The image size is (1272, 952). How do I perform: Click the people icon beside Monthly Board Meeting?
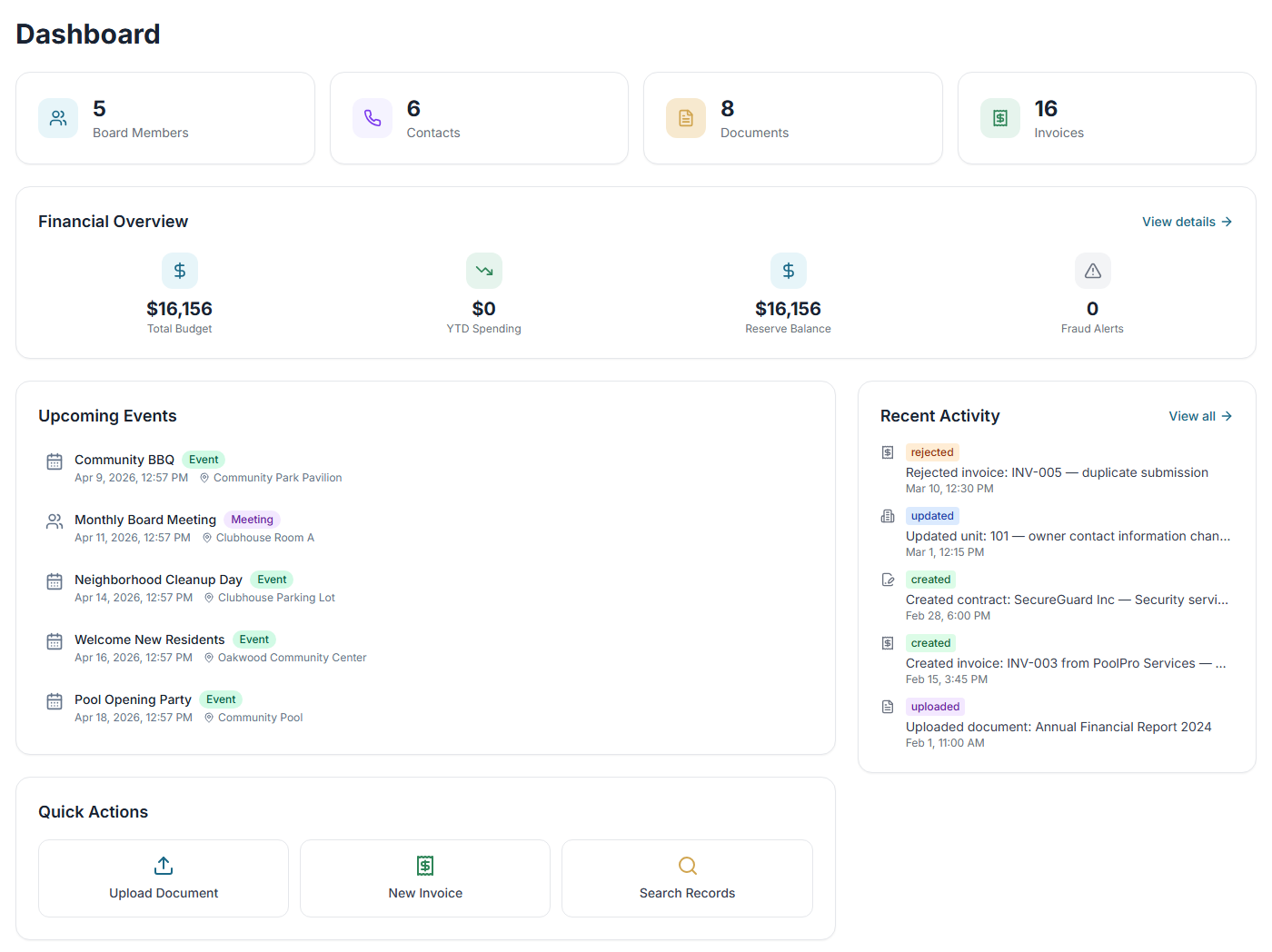coord(54,521)
